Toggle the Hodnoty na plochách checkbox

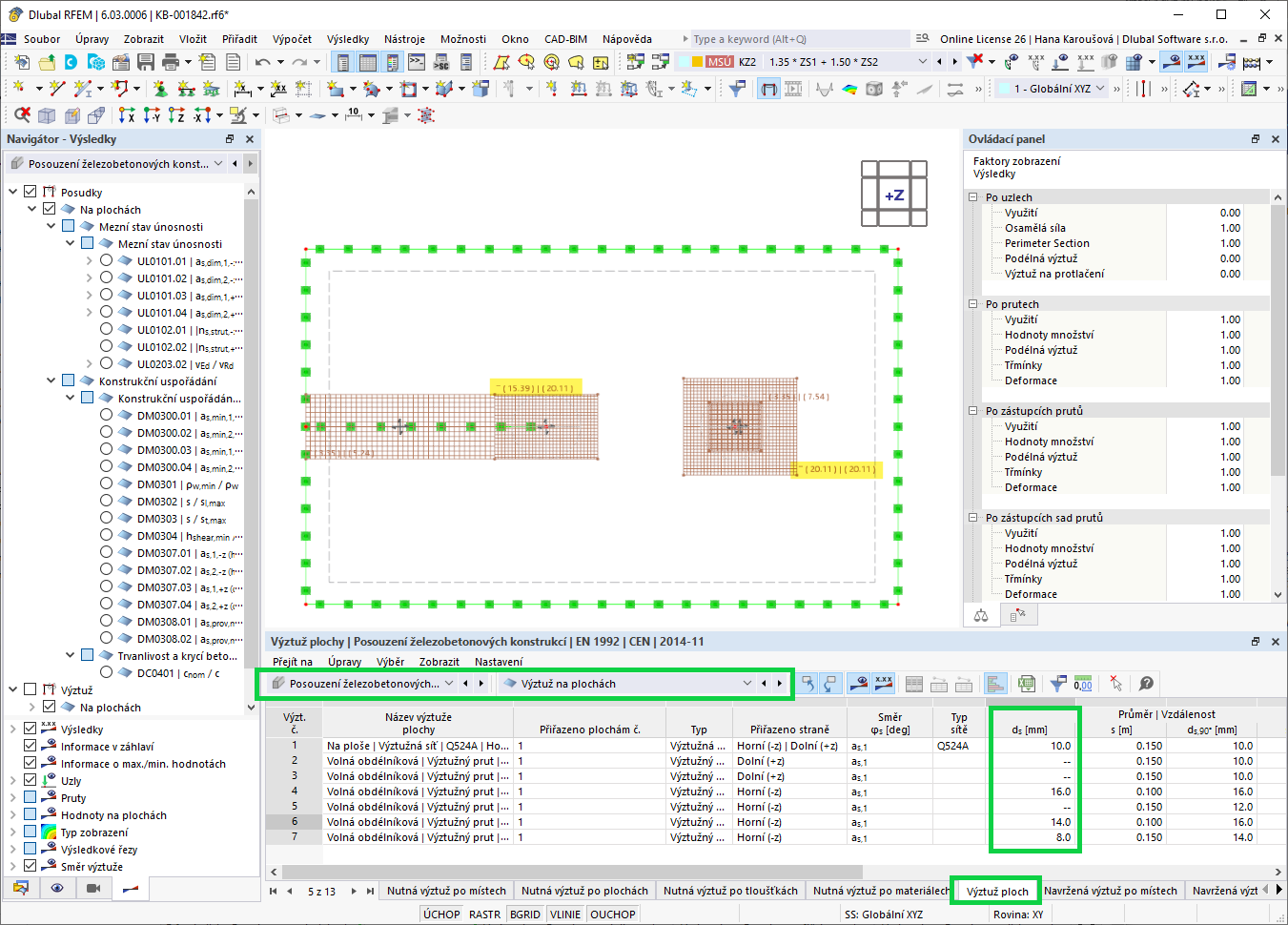pyautogui.click(x=31, y=814)
